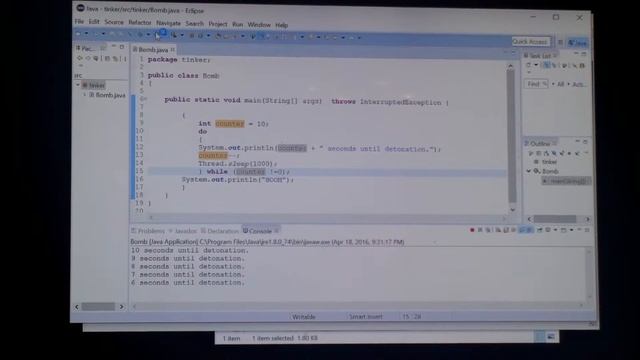
Task: Open the New wizard dropdown arrow
Action: (87, 34)
